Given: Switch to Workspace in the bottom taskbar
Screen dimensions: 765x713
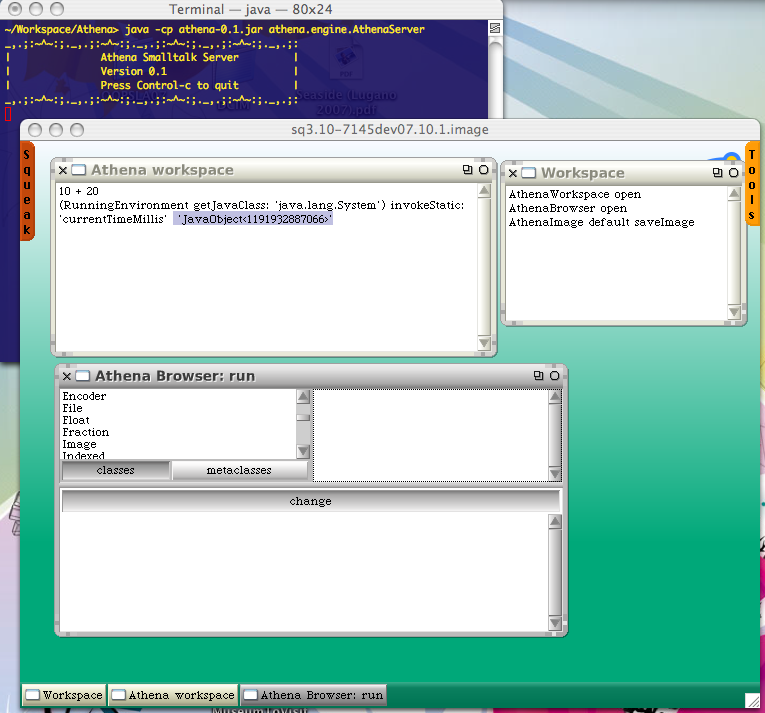Looking at the screenshot, I should 64,695.
